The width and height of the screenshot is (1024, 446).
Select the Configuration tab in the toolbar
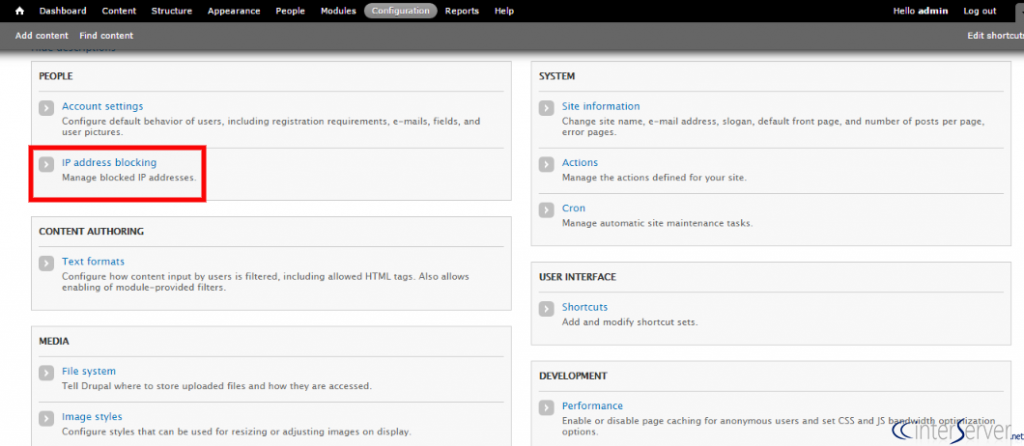[x=400, y=11]
